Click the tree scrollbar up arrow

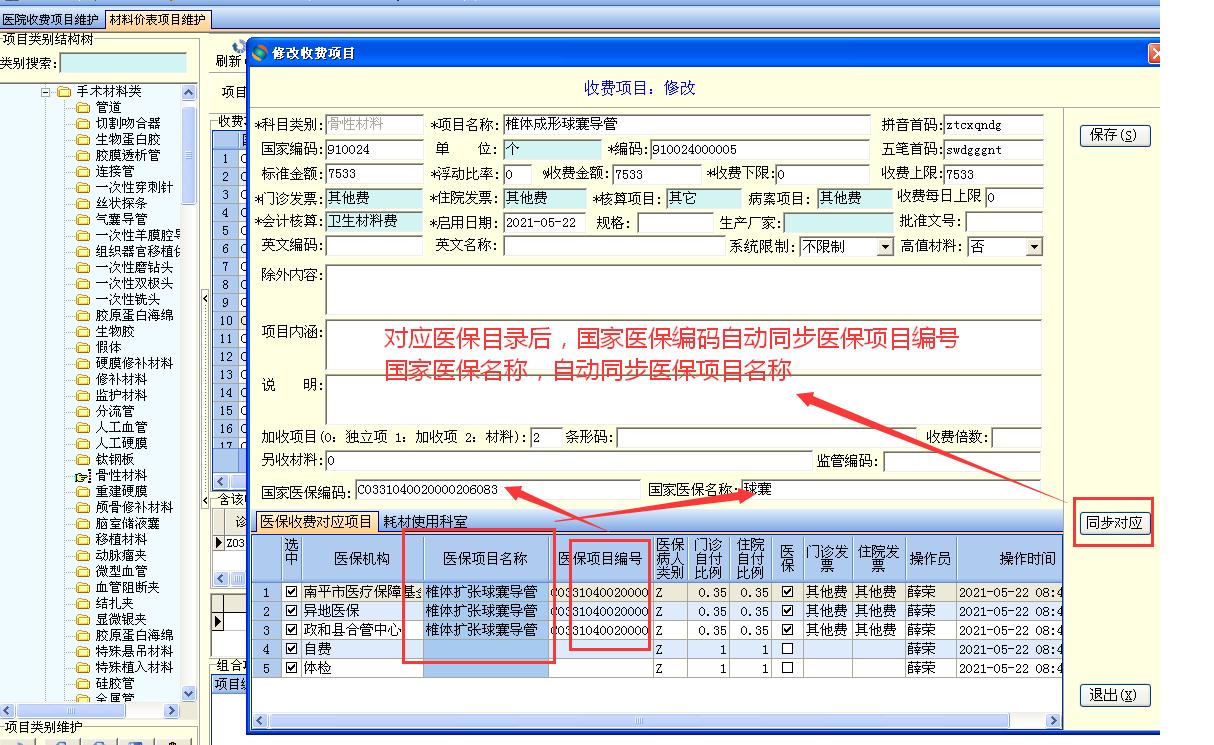pos(190,92)
